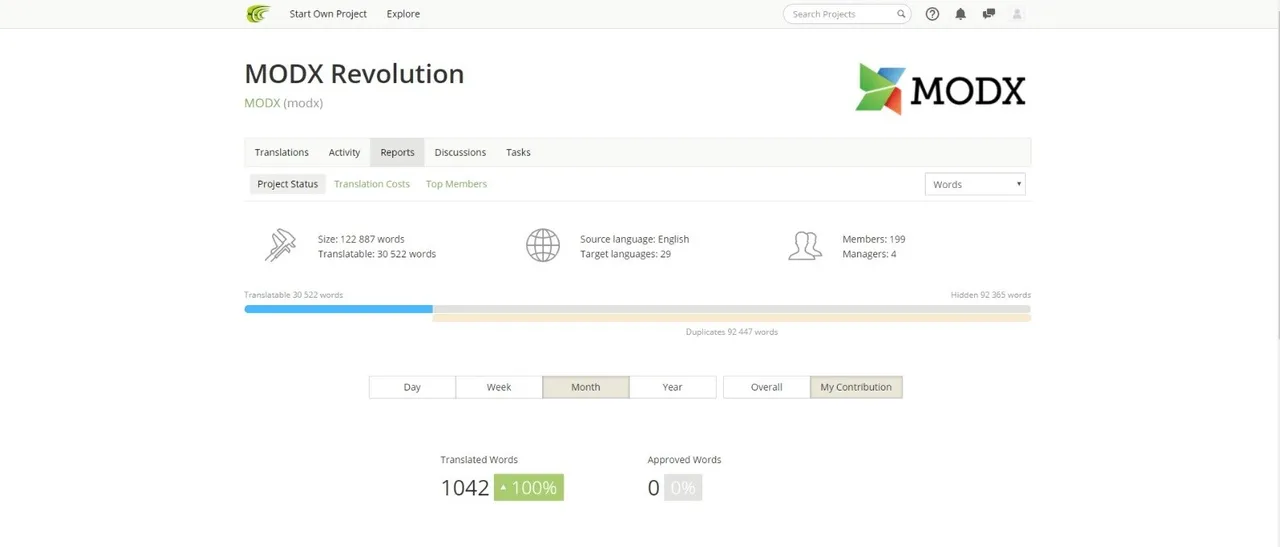Open the help question mark icon
Image resolution: width=1280 pixels, height=547 pixels.
tap(932, 14)
